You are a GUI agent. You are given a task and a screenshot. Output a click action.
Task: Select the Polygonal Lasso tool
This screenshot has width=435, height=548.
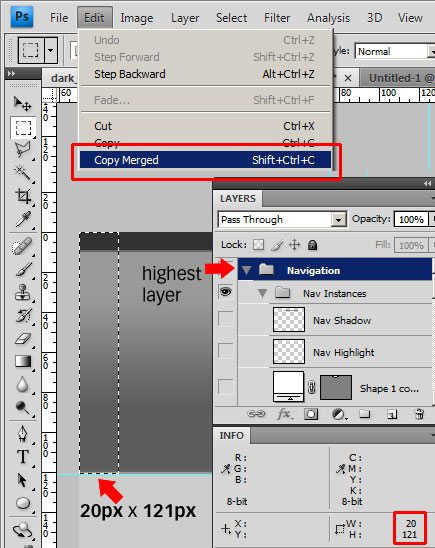23,150
